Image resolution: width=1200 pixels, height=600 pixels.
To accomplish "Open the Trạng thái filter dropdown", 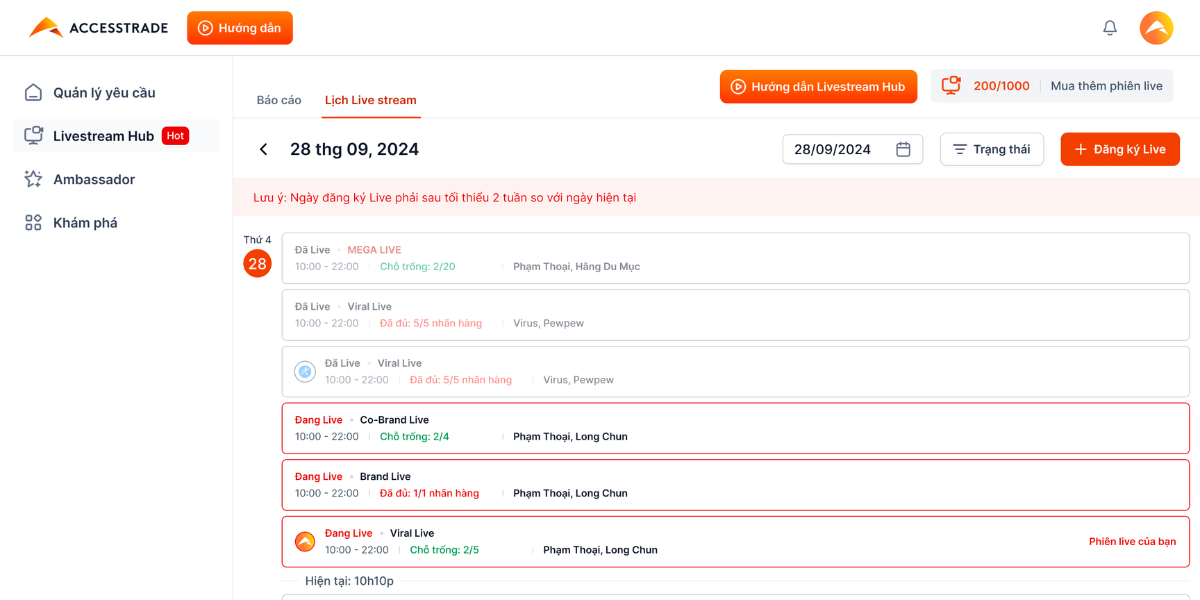I will click(991, 150).
